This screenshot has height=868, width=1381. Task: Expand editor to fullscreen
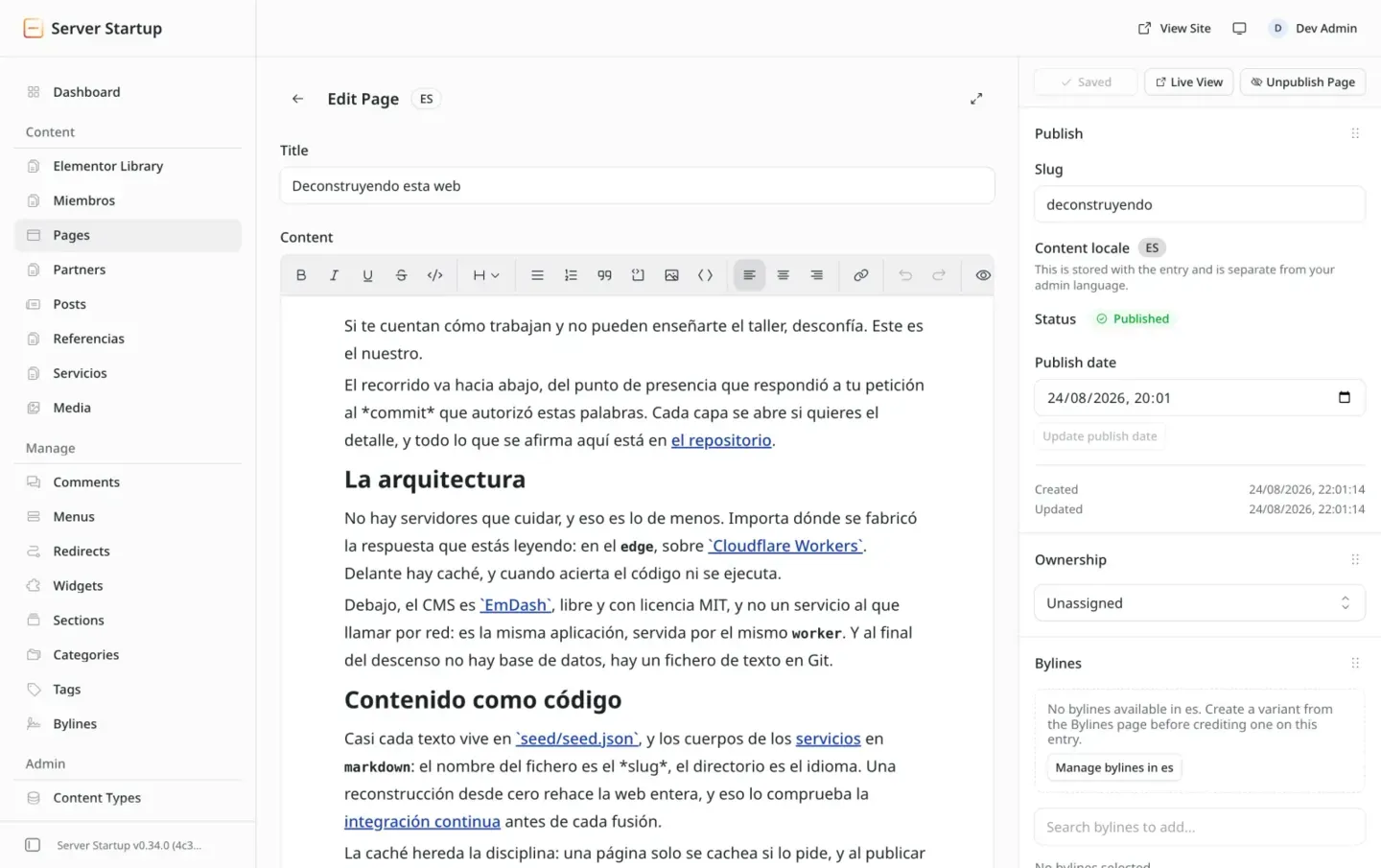[976, 99]
